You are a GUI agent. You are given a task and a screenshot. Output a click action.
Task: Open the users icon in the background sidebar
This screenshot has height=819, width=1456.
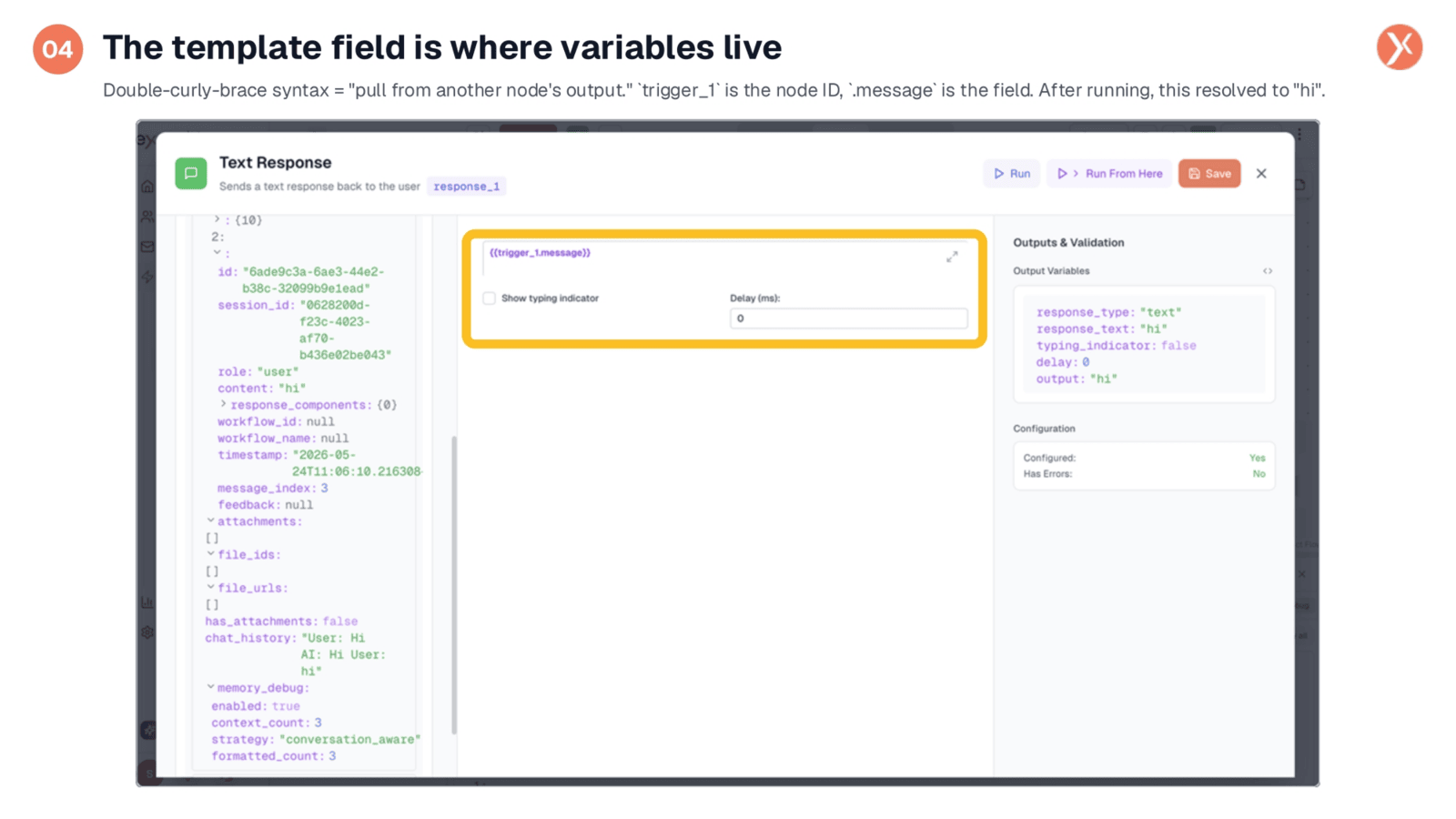tap(147, 217)
